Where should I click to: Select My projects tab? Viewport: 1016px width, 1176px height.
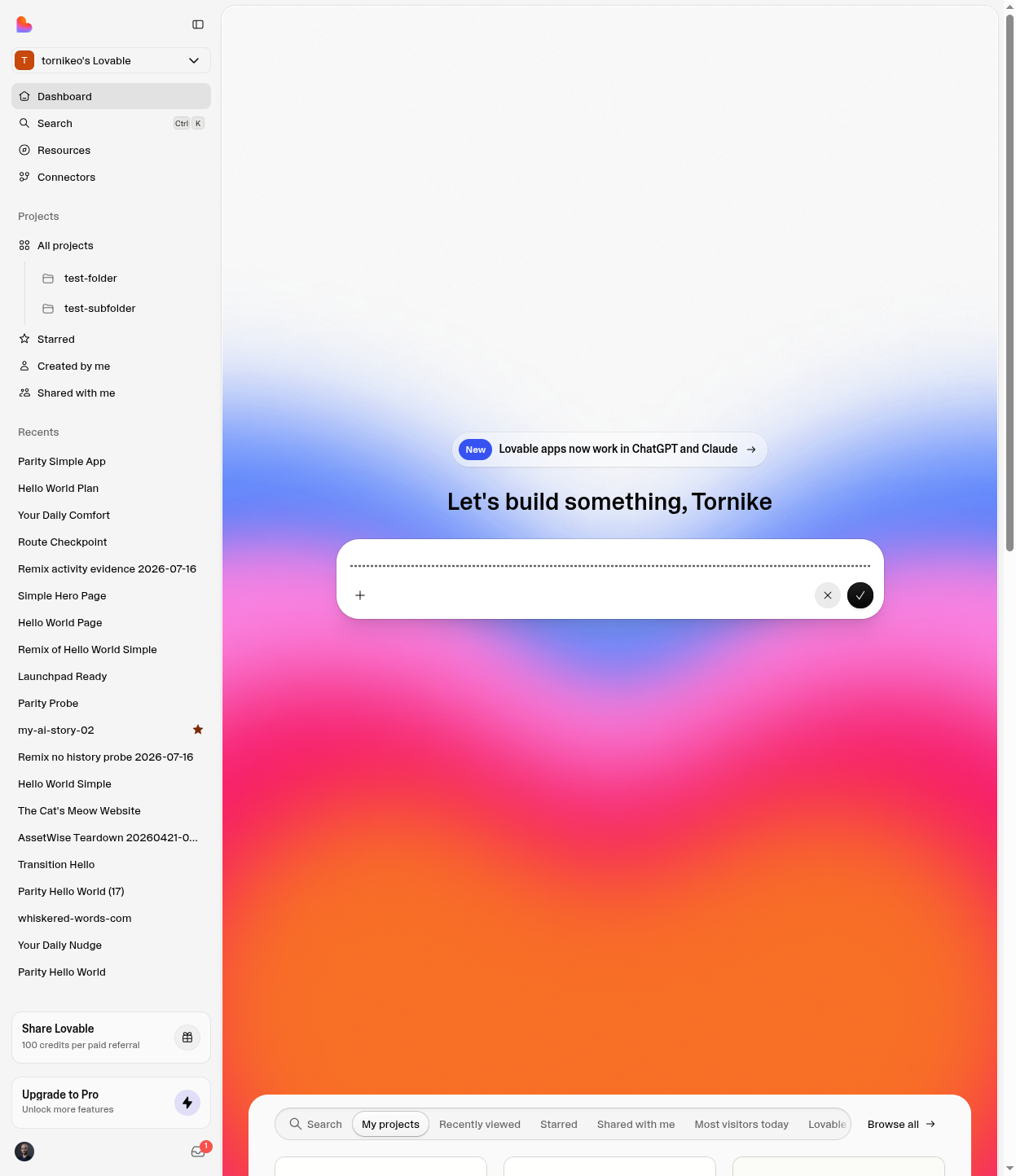(x=390, y=1124)
